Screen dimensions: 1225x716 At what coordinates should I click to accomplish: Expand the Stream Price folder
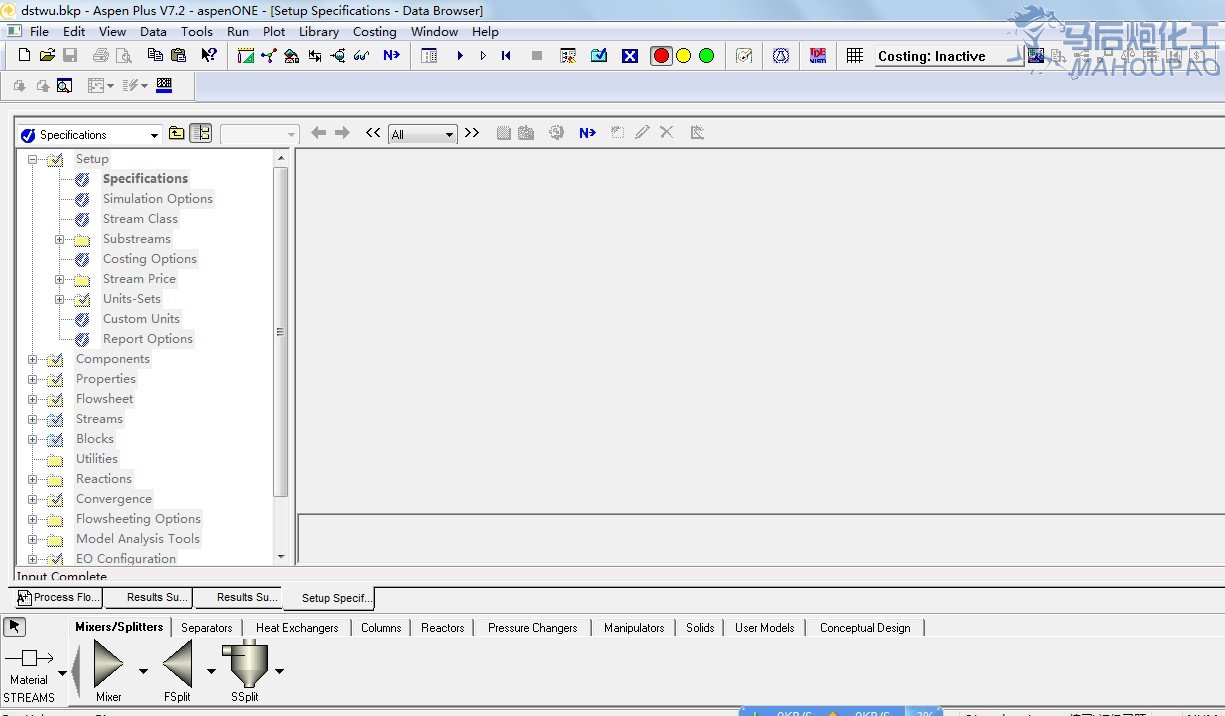point(60,279)
